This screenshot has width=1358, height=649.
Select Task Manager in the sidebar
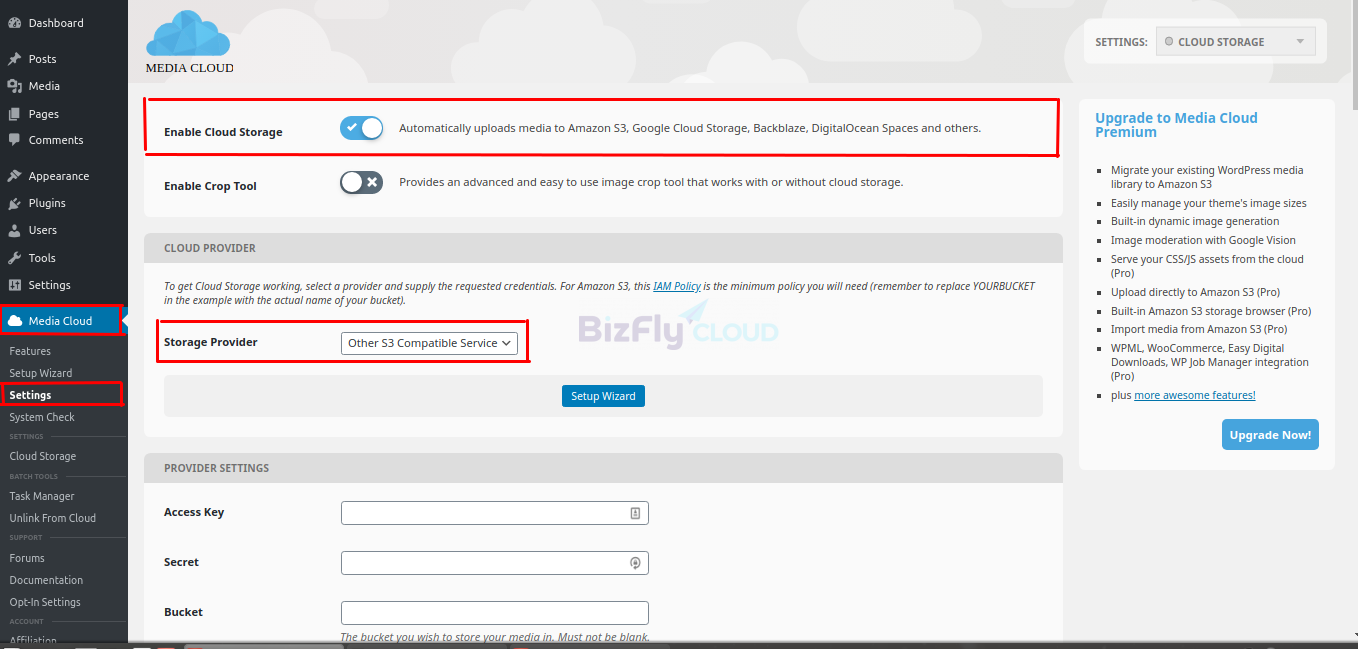click(42, 496)
